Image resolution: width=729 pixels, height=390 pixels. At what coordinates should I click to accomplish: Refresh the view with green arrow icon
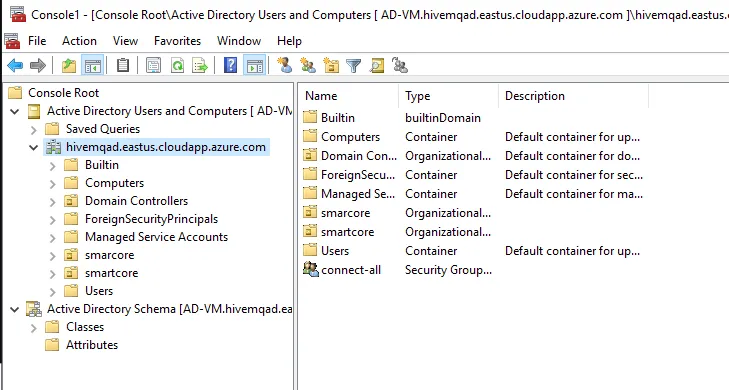[x=177, y=66]
